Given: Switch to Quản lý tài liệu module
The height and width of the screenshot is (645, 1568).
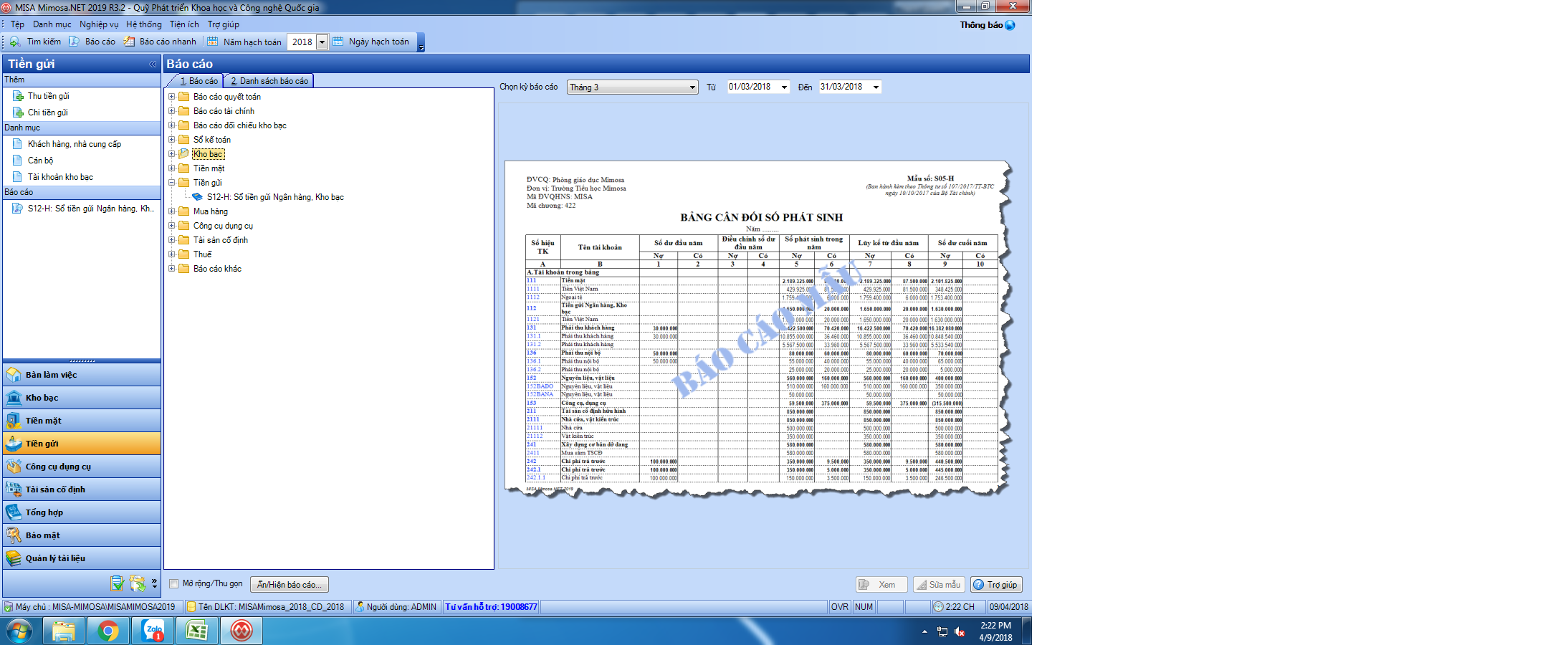Looking at the screenshot, I should [x=82, y=558].
